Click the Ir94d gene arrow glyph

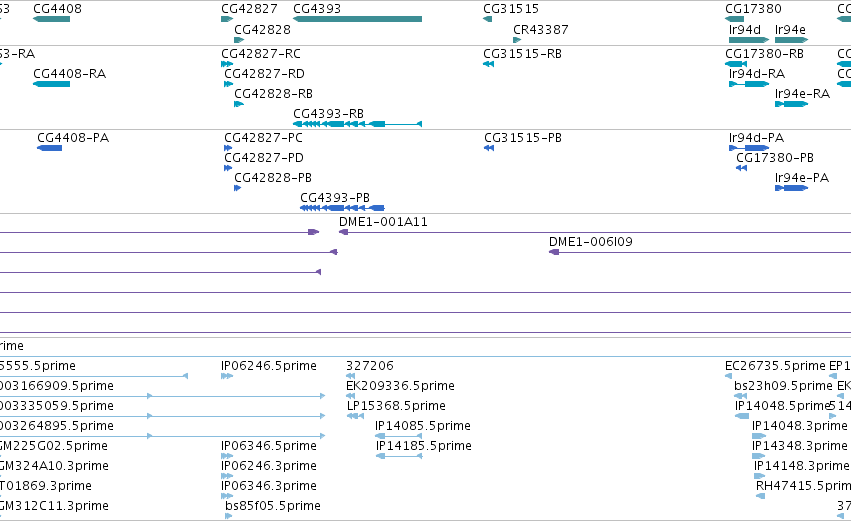(x=749, y=40)
